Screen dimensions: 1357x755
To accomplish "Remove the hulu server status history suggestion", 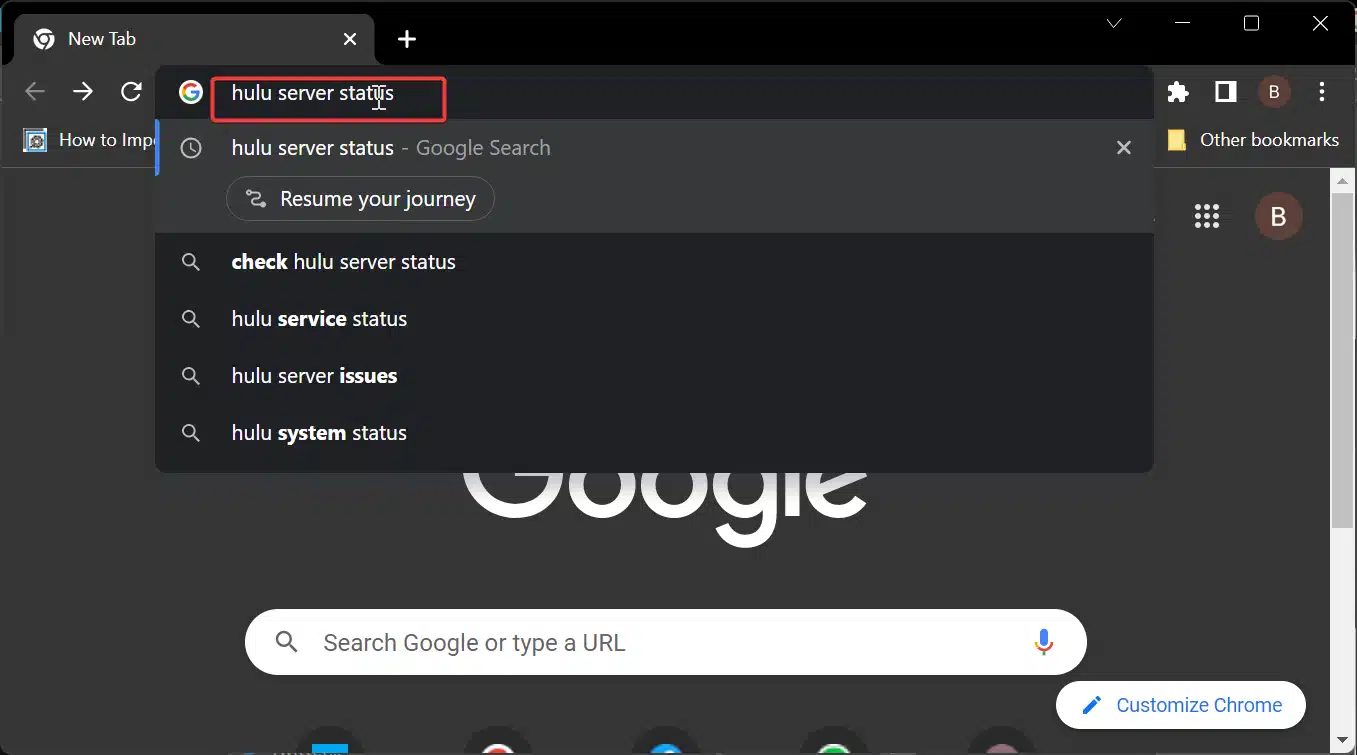I will coord(1124,148).
